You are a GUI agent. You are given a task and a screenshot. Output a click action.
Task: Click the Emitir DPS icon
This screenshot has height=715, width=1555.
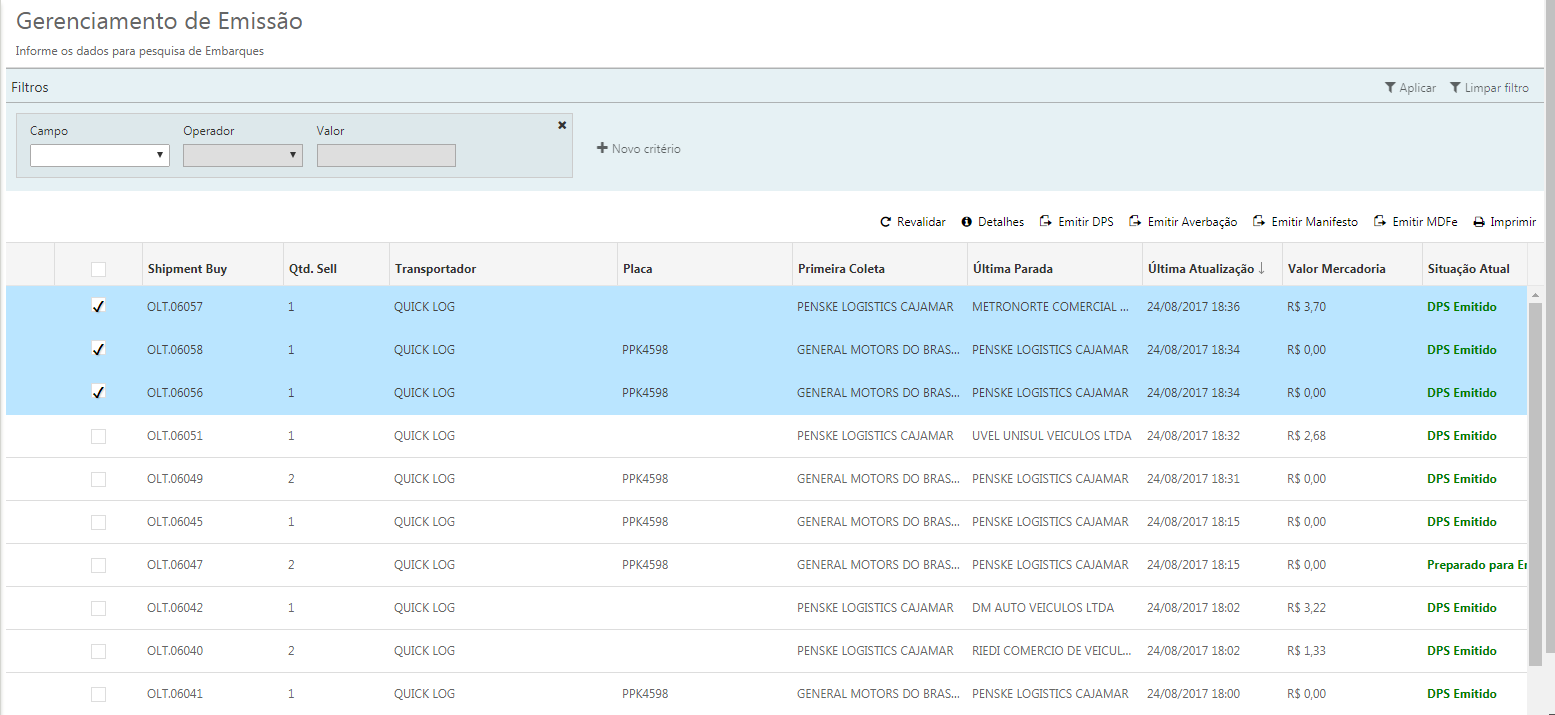1045,222
